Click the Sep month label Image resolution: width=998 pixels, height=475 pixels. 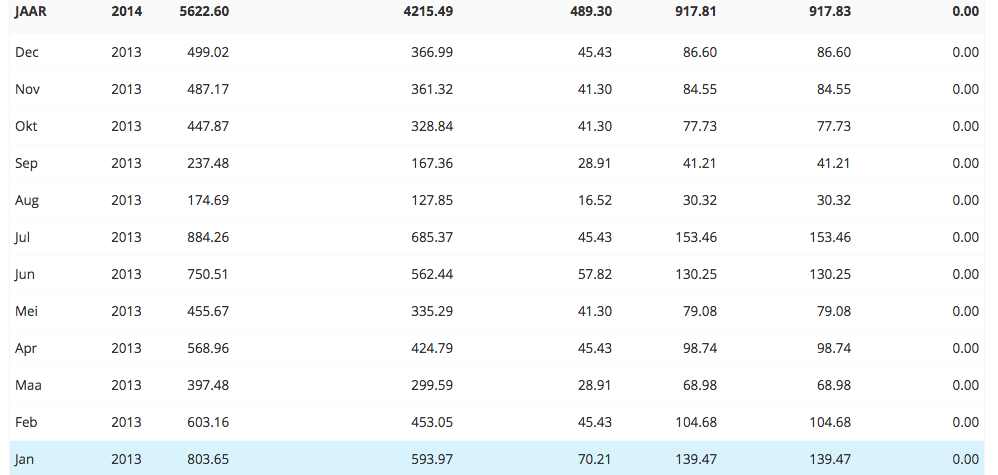[x=26, y=163]
